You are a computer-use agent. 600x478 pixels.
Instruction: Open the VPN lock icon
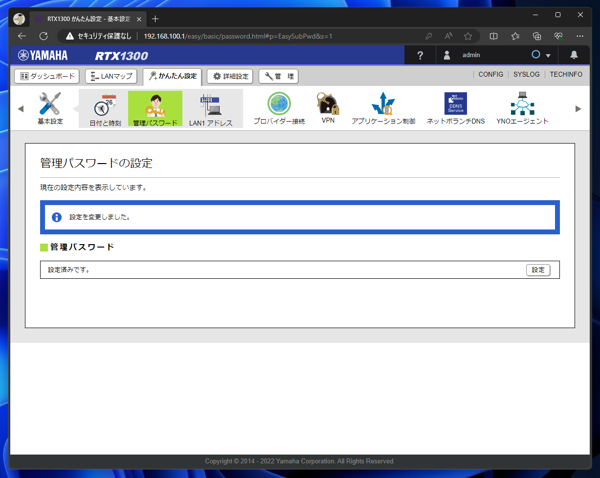pos(328,108)
